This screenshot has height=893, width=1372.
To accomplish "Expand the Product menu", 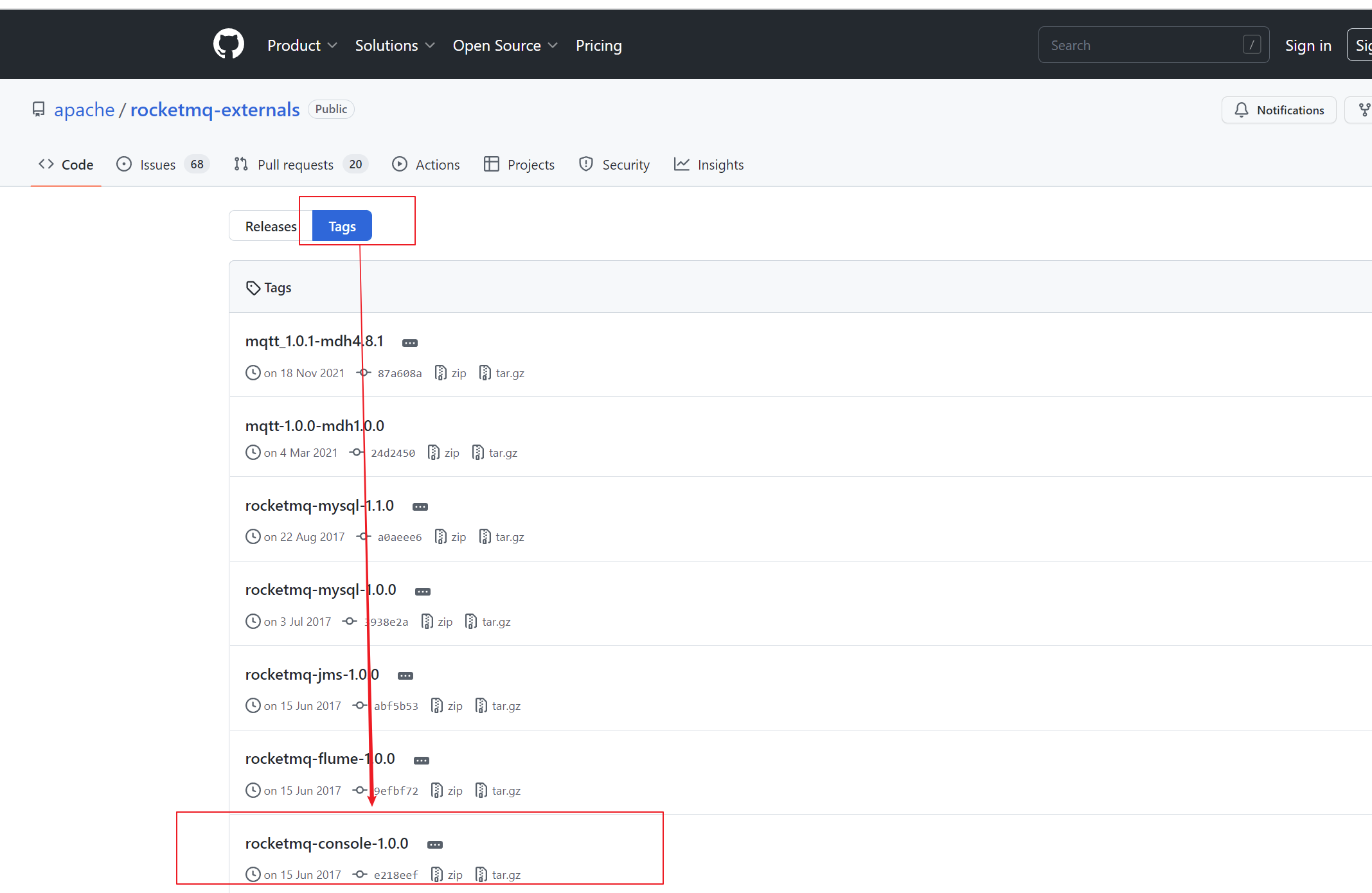I will [x=302, y=46].
